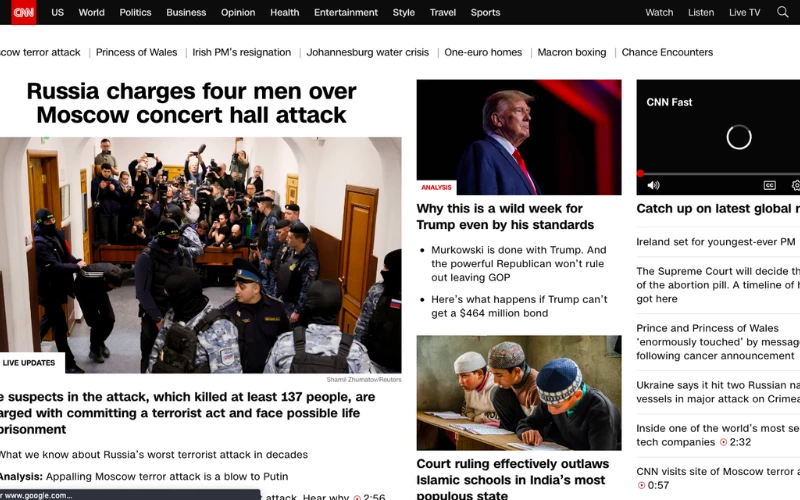The width and height of the screenshot is (800, 500).
Task: Open Moscow concert hall attack headline
Action: click(191, 103)
